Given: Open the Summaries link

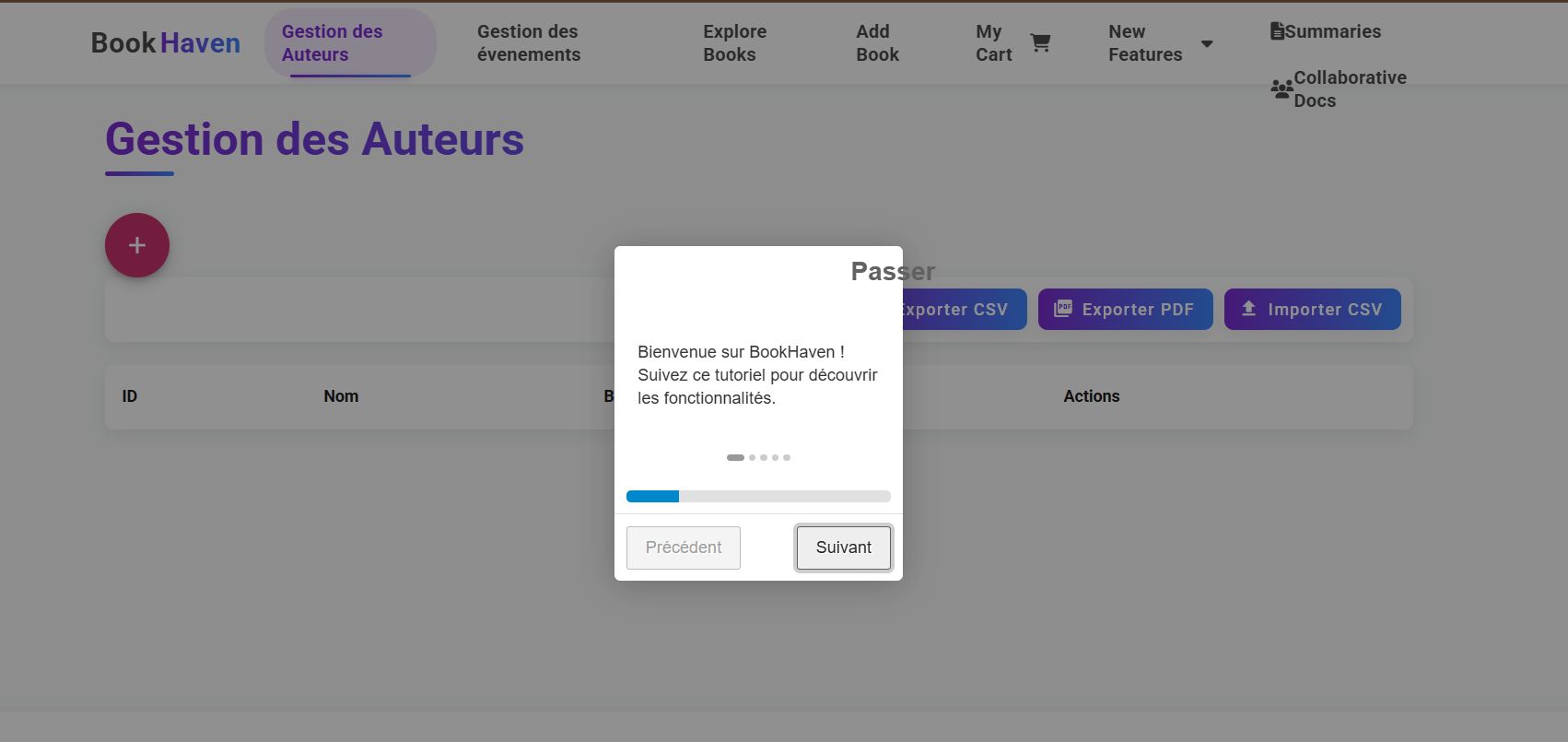Looking at the screenshot, I should tap(1326, 31).
